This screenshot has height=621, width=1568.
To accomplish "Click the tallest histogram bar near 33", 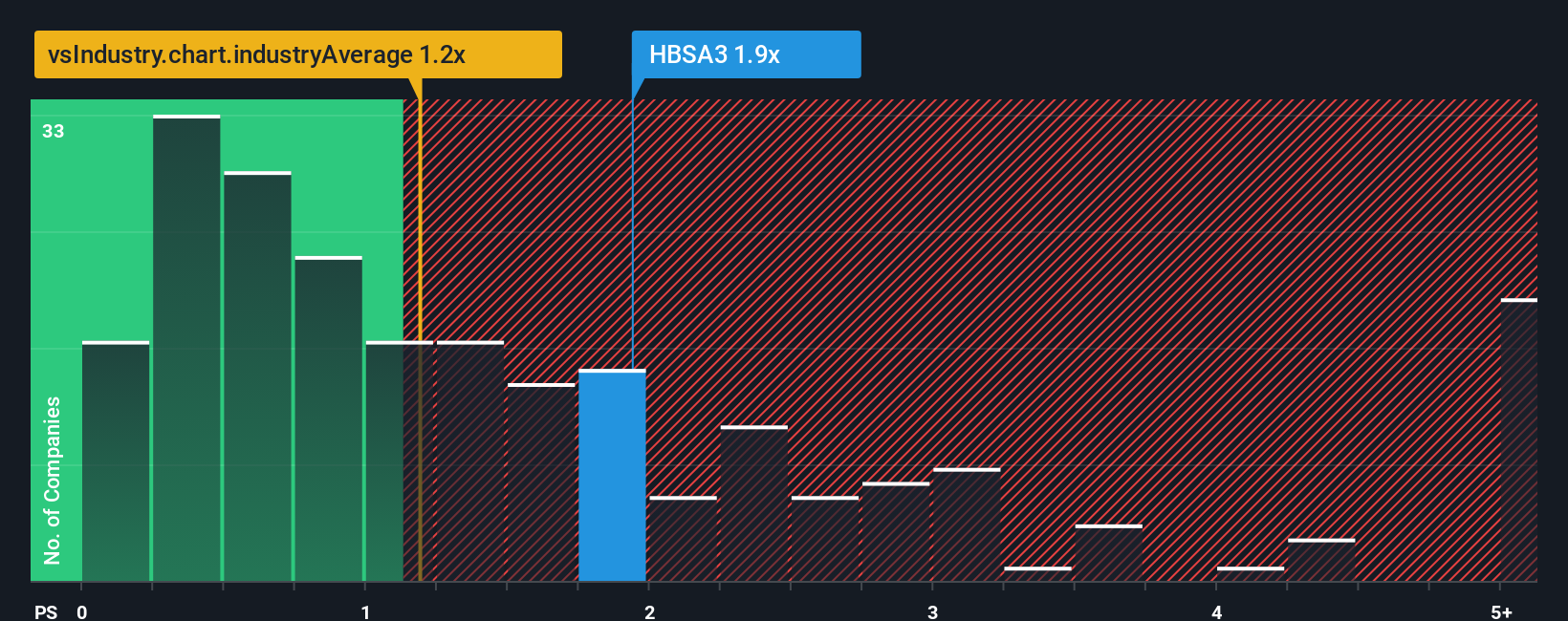I will (x=186, y=348).
